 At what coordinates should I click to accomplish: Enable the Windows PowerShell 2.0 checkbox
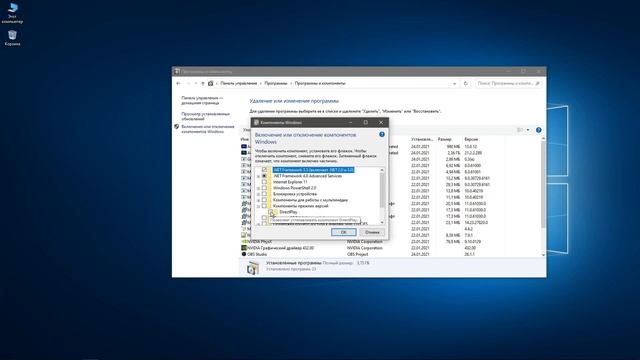pos(264,188)
